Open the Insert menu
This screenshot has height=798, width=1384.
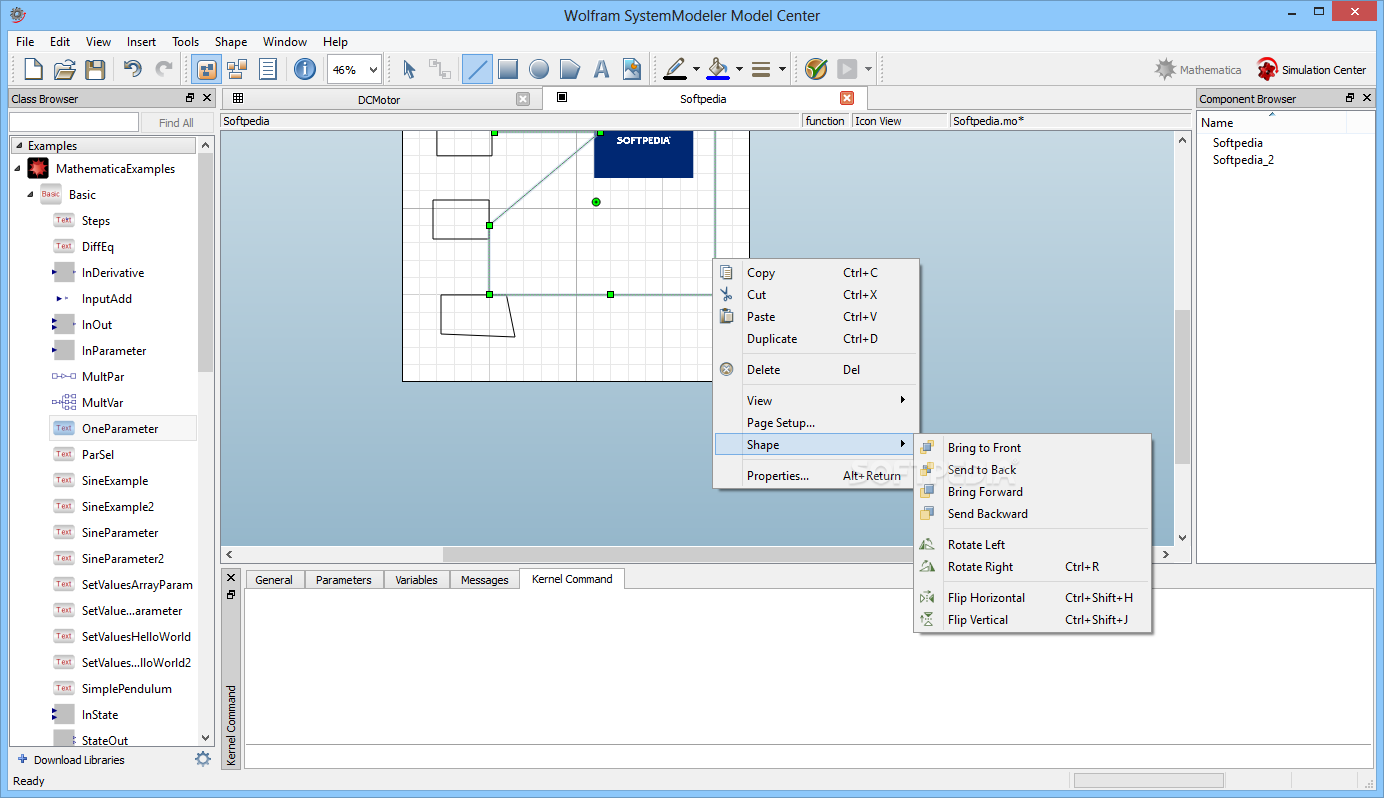141,42
